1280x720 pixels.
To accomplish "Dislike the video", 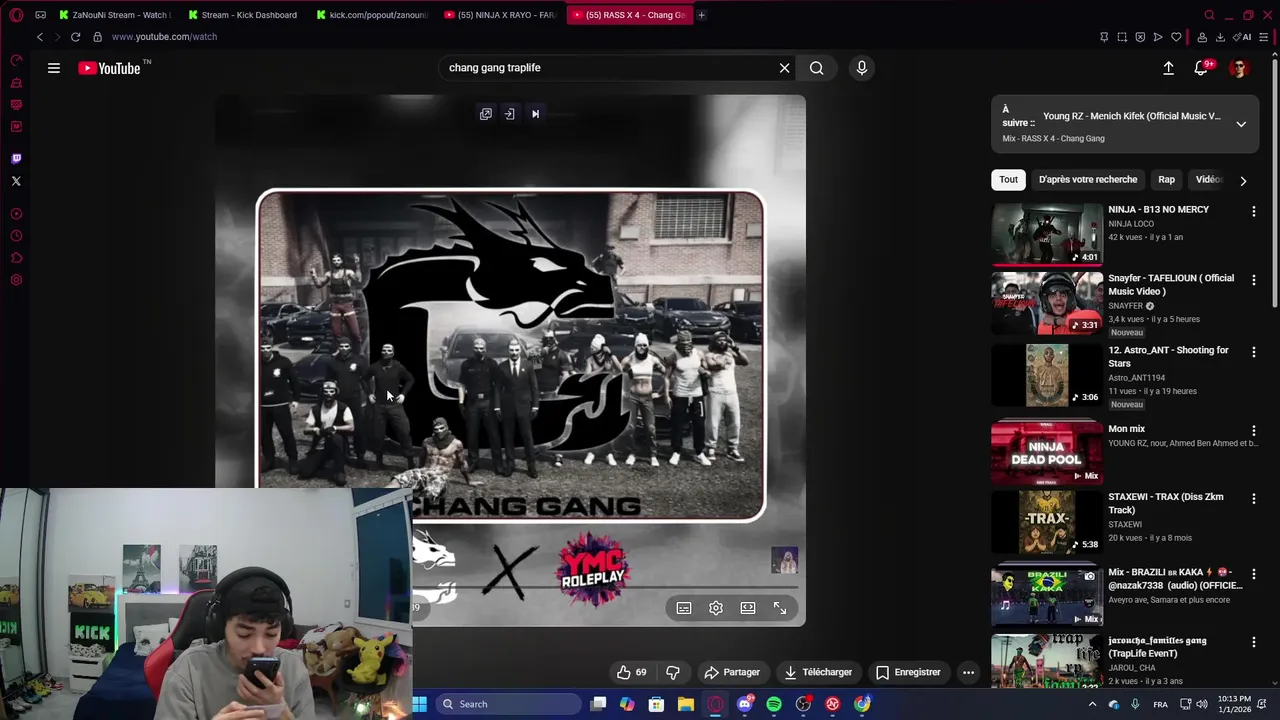I will coord(673,672).
